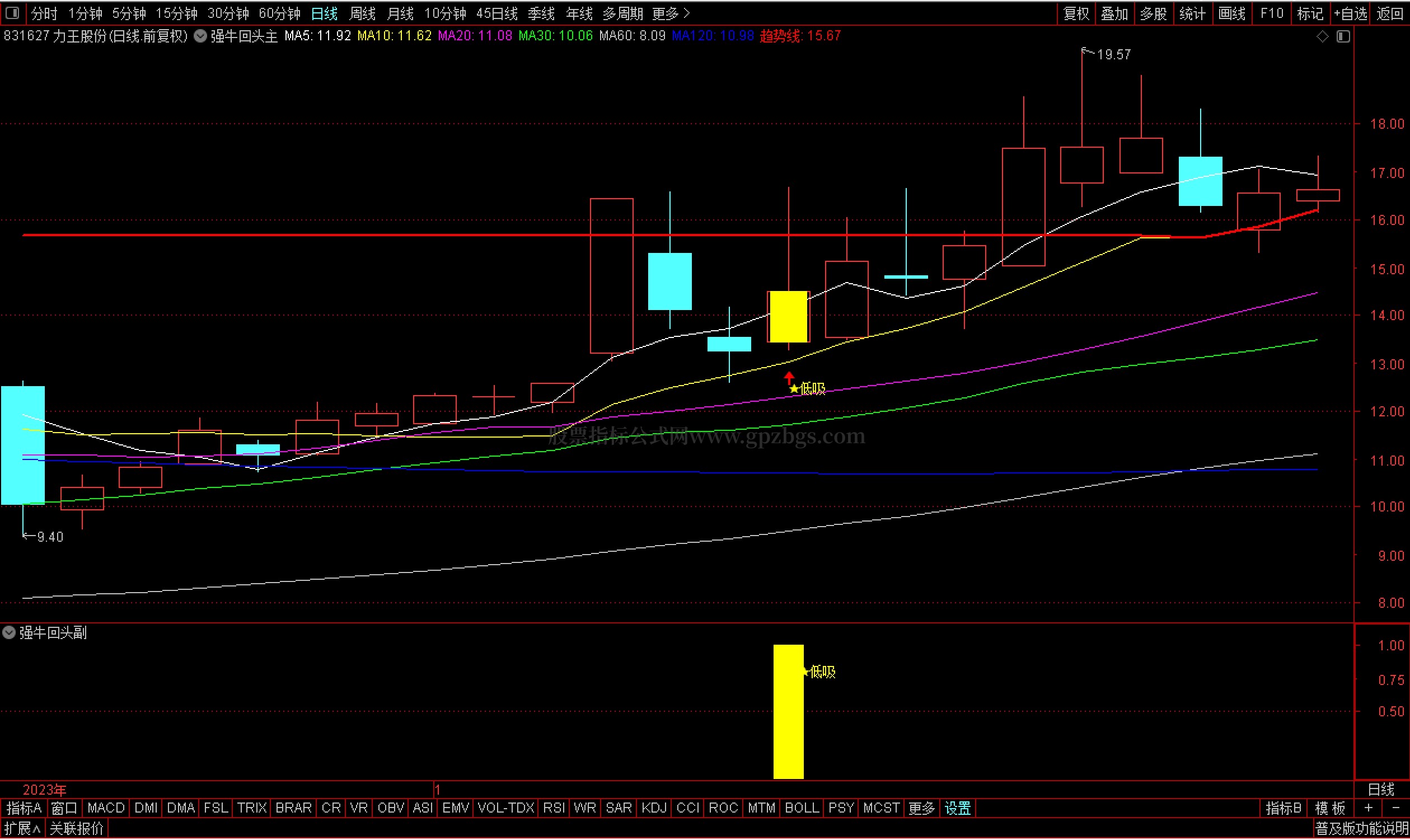1410x840 pixels.
Task: Select the BOLL indicator
Action: pos(802,808)
